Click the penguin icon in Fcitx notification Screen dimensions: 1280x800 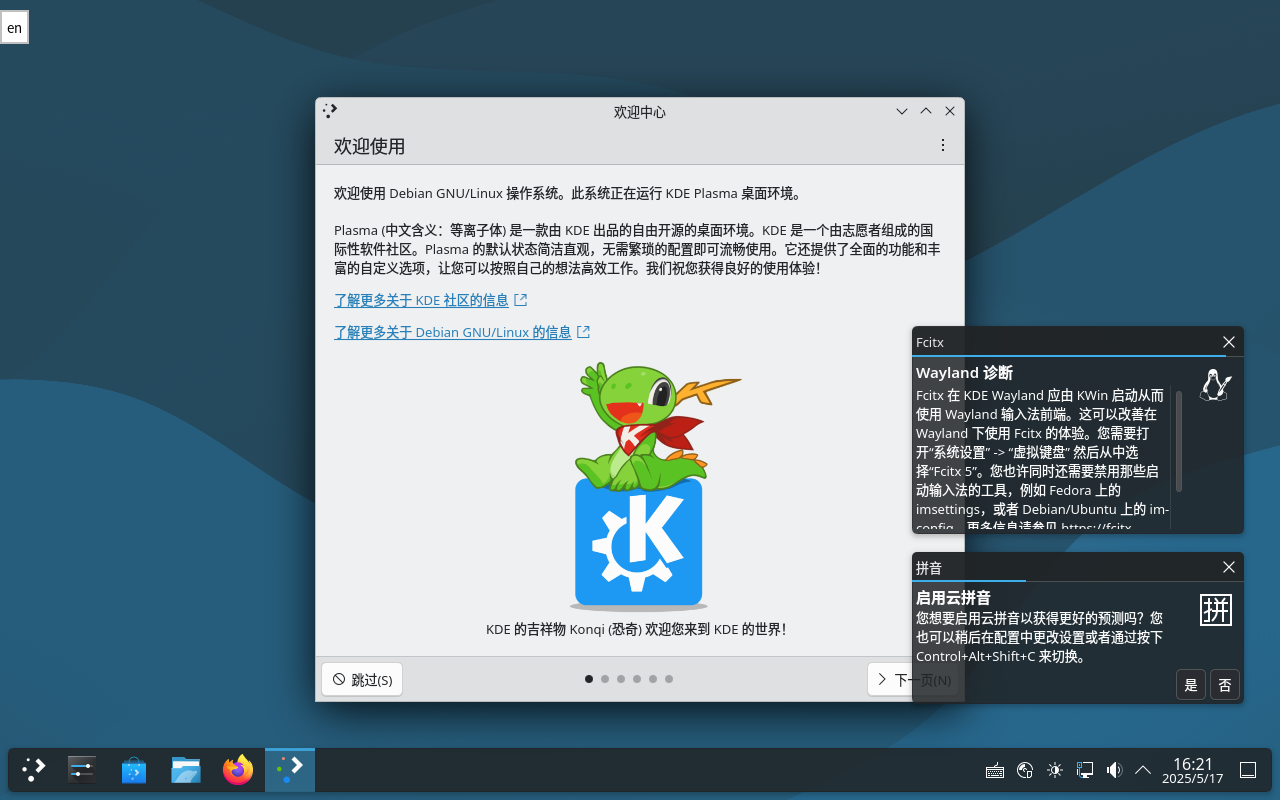(1215, 385)
